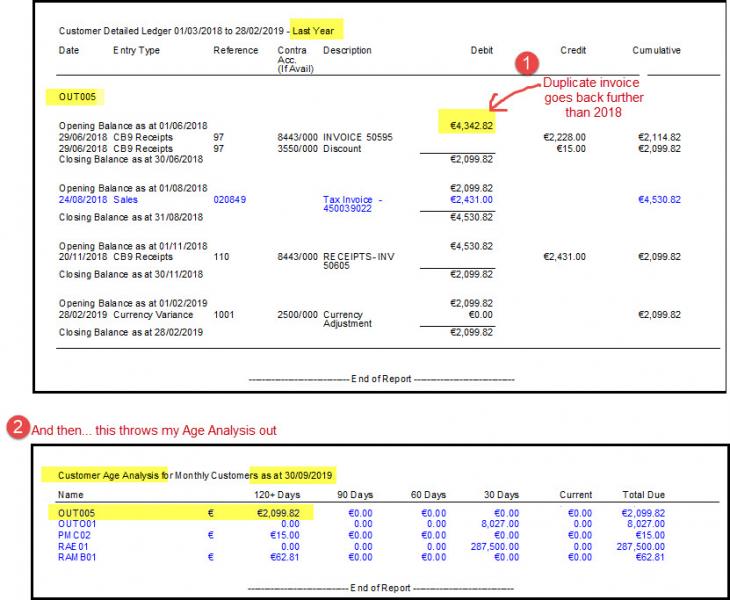Image resolution: width=730 pixels, height=600 pixels.
Task: Click the 'Cumulative' column header in the ledger
Action: (x=656, y=50)
